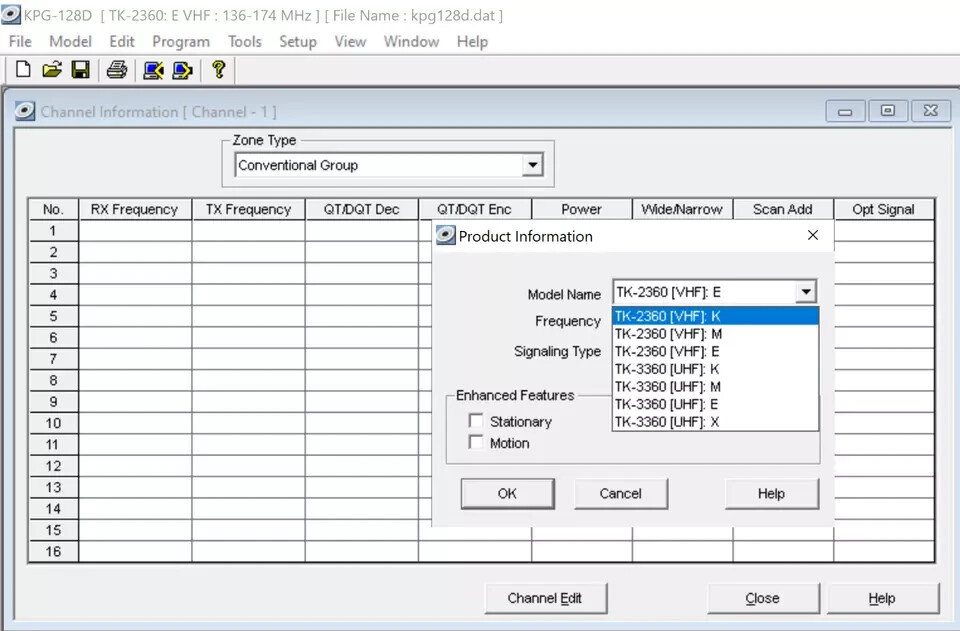This screenshot has width=960, height=631.
Task: Open the Tools menu
Action: 244,41
